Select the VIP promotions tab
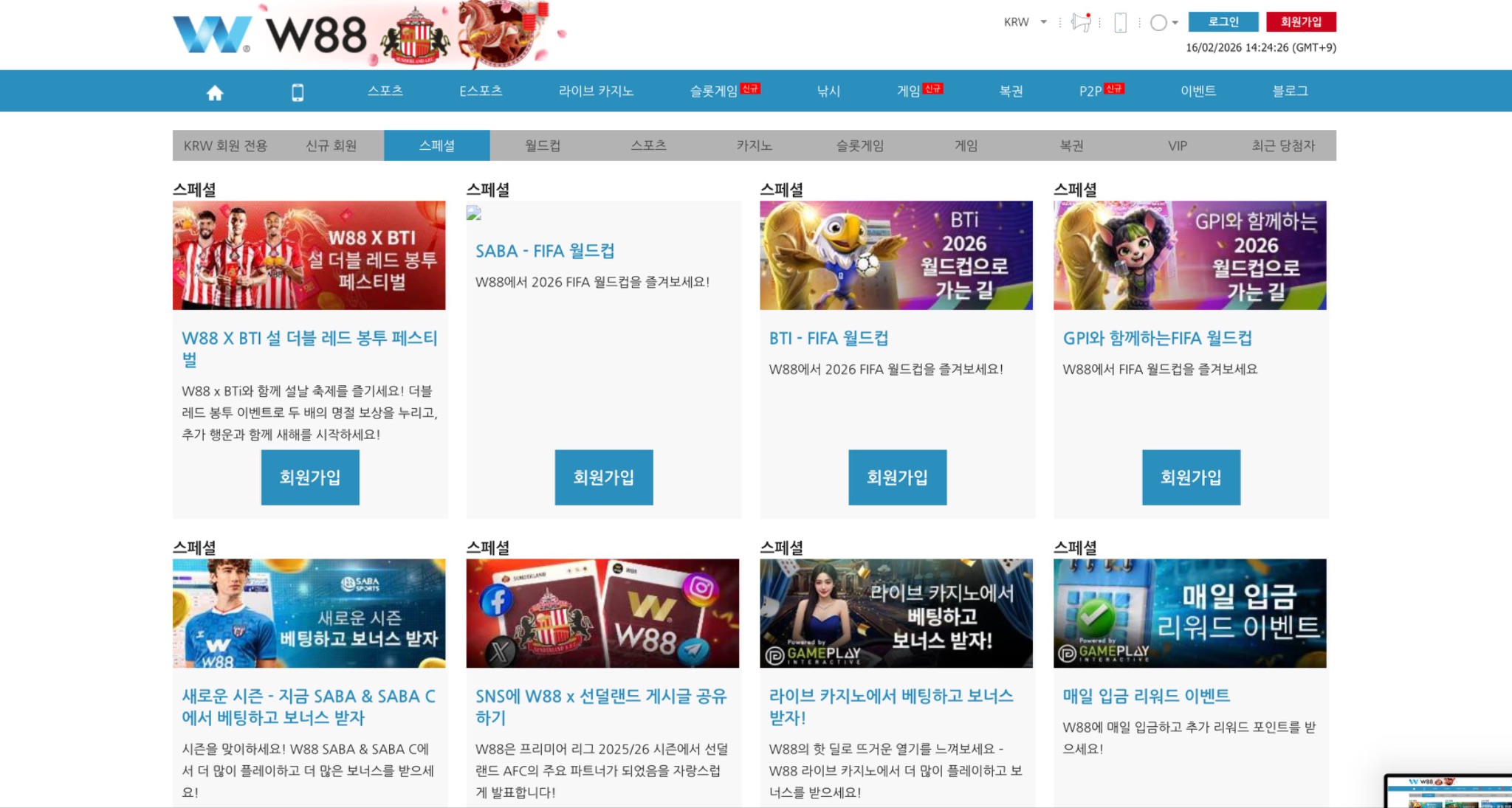This screenshot has width=1512, height=808. [x=1178, y=145]
